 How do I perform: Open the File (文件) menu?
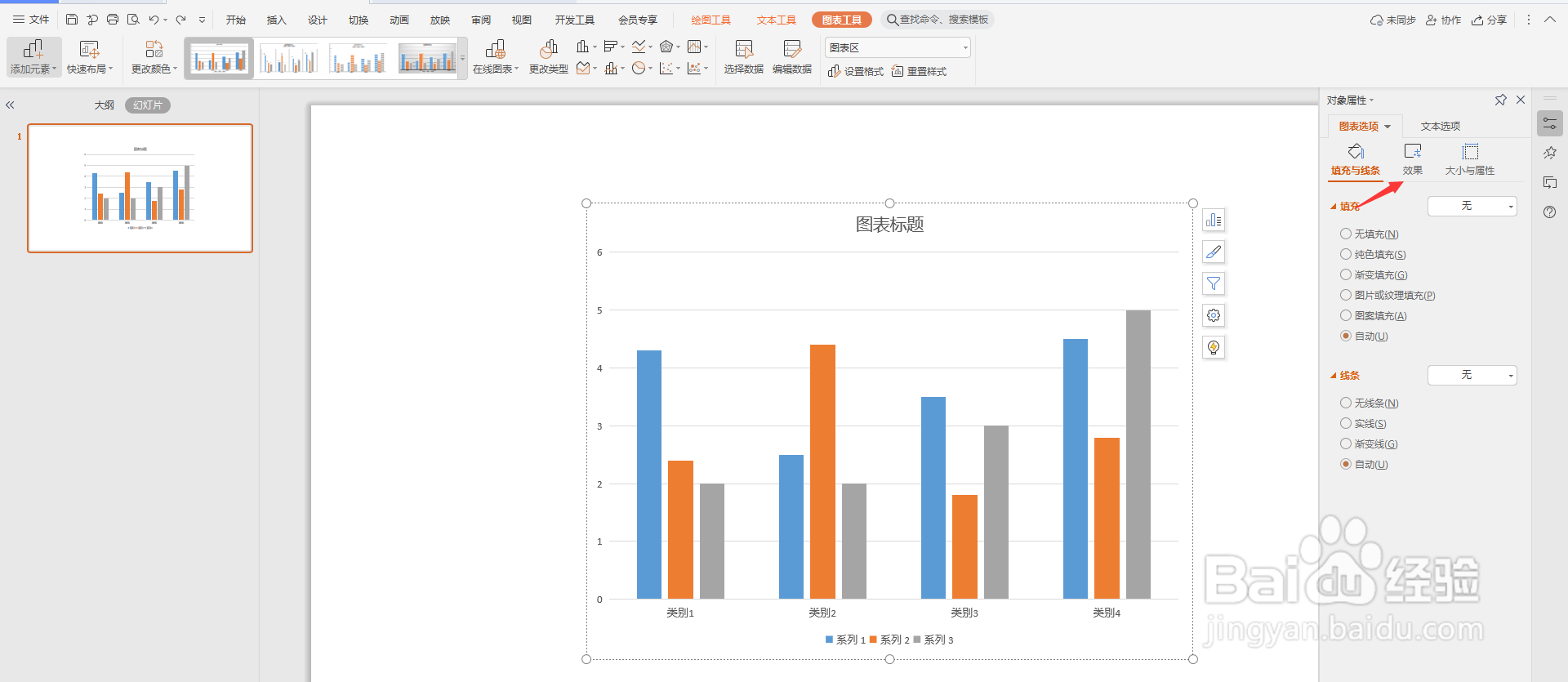(31, 20)
